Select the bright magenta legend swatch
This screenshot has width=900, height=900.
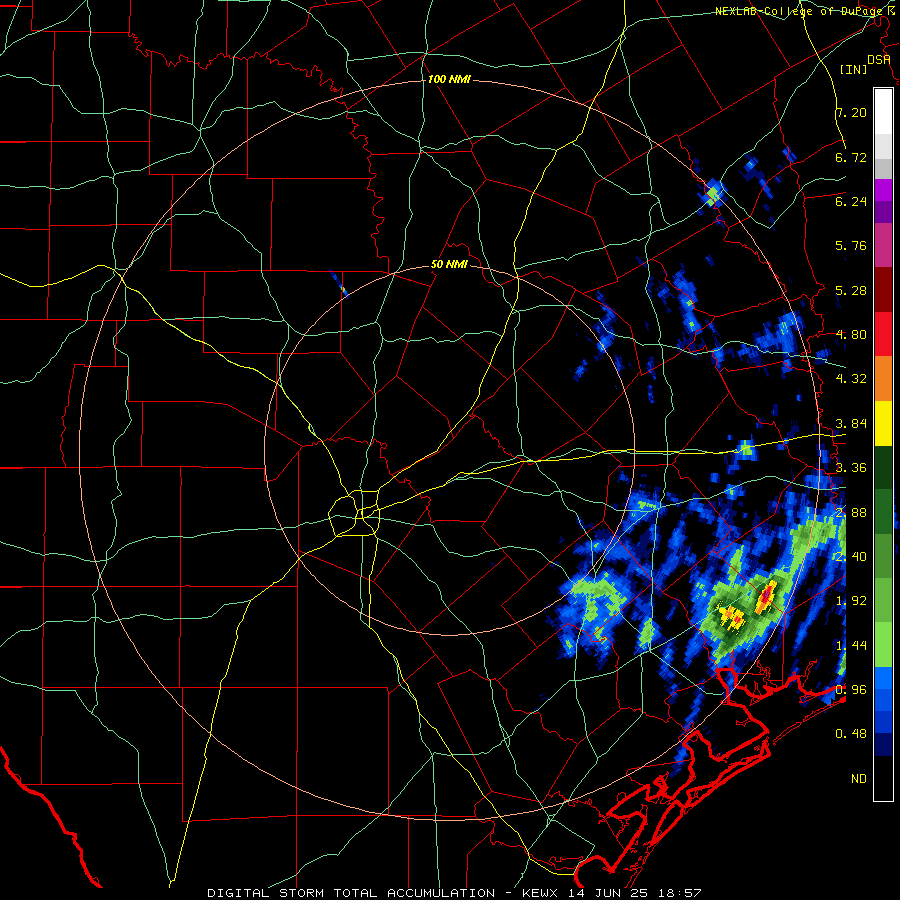[x=883, y=190]
